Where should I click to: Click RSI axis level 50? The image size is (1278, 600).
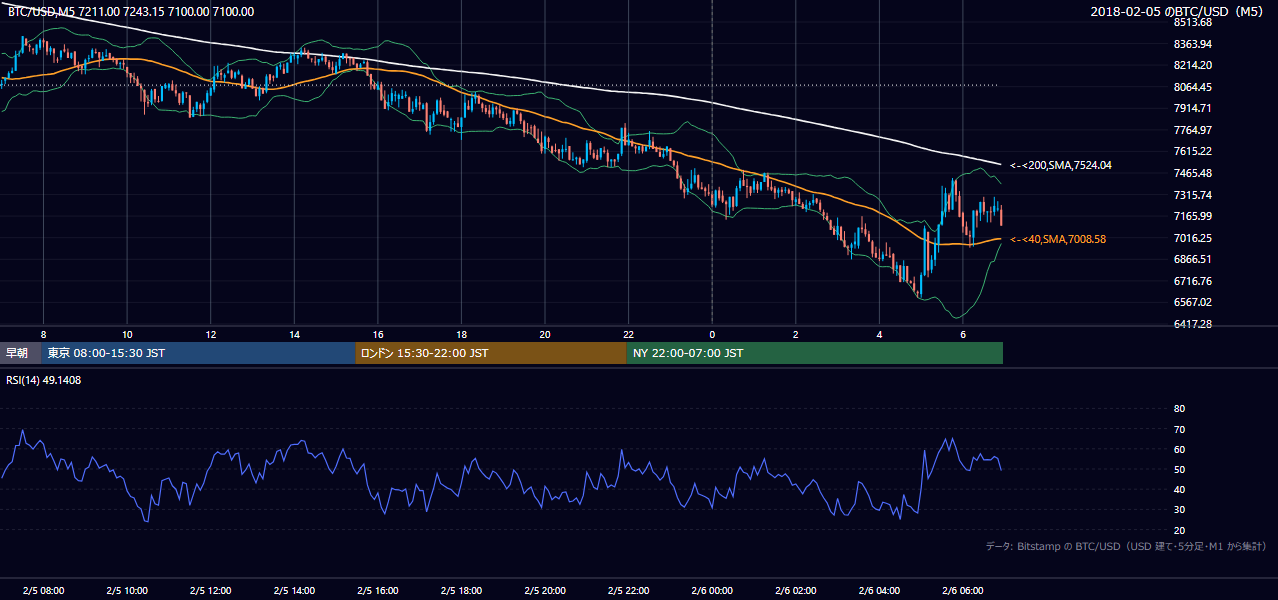pyautogui.click(x=1179, y=469)
